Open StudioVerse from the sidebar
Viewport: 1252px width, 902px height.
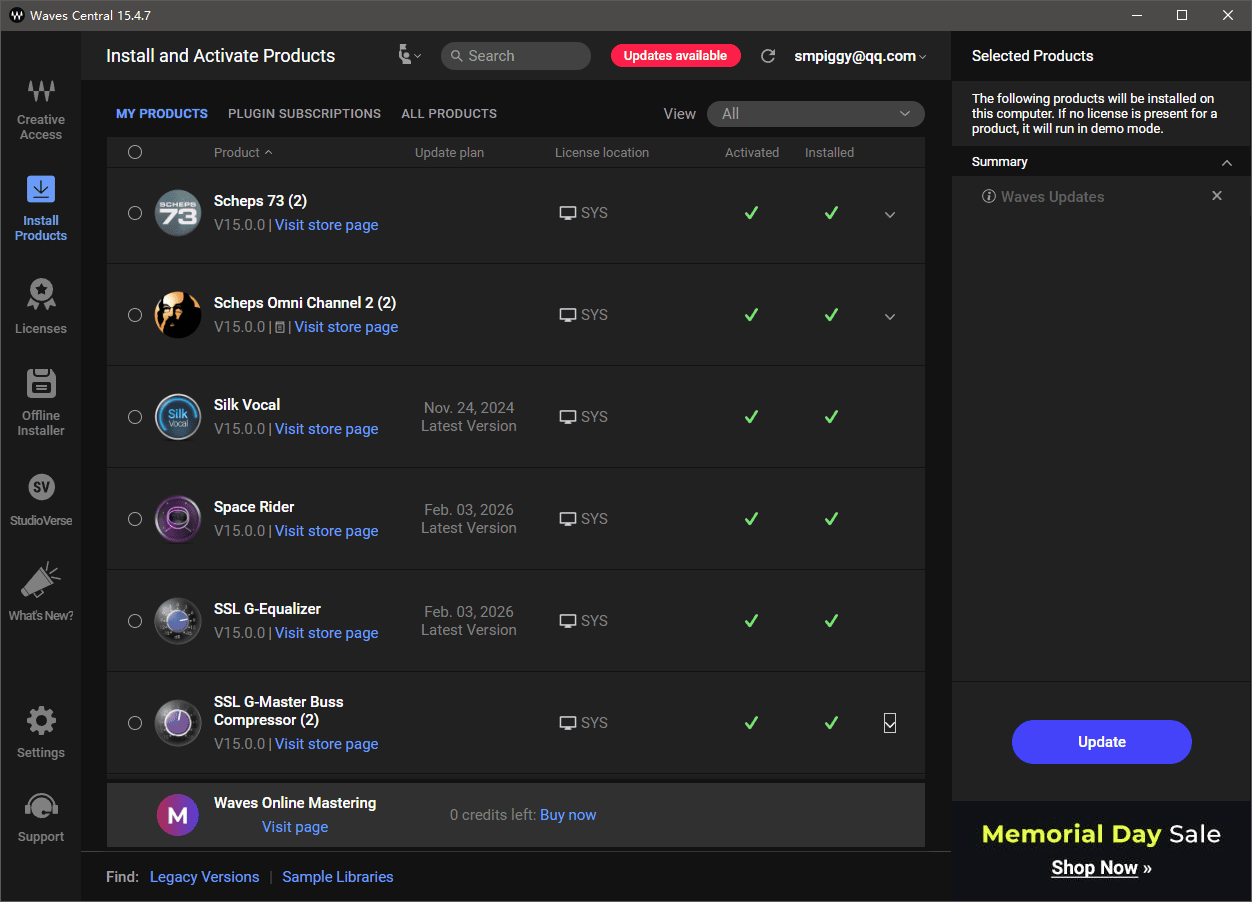[x=41, y=500]
